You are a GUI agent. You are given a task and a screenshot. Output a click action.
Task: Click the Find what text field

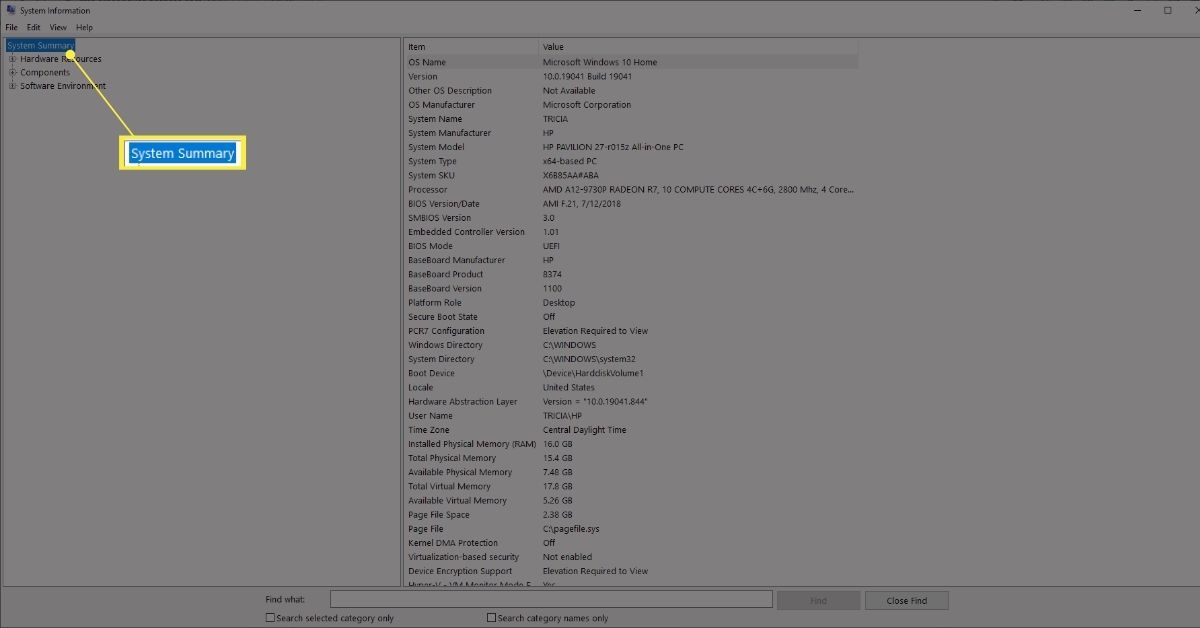point(550,600)
